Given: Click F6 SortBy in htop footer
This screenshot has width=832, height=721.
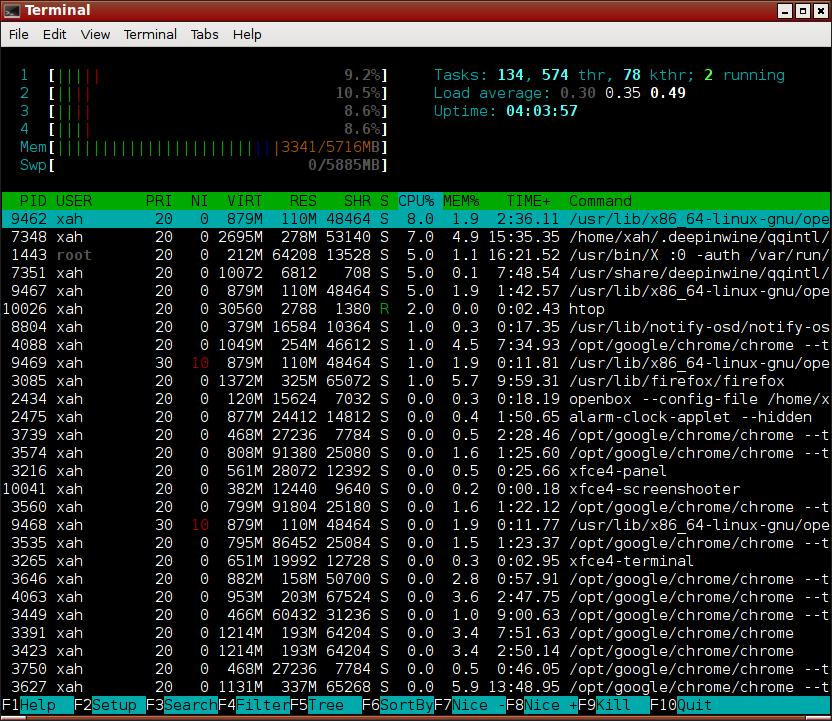Looking at the screenshot, I should click(x=398, y=705).
